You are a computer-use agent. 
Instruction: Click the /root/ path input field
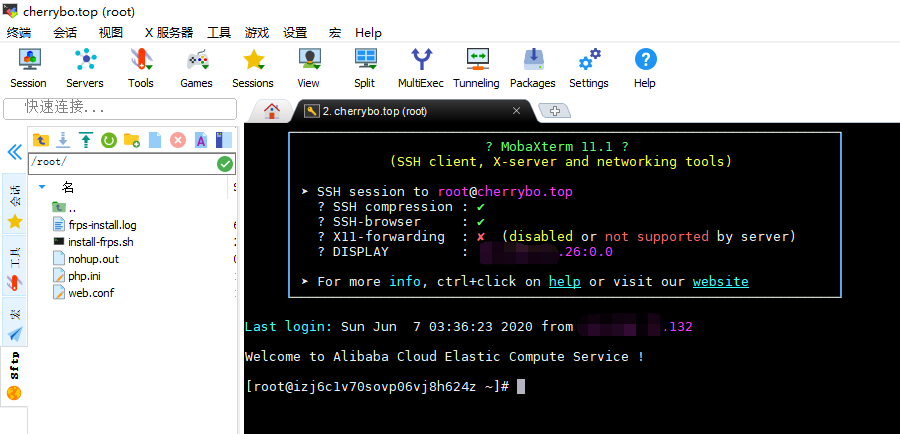[x=122, y=164]
